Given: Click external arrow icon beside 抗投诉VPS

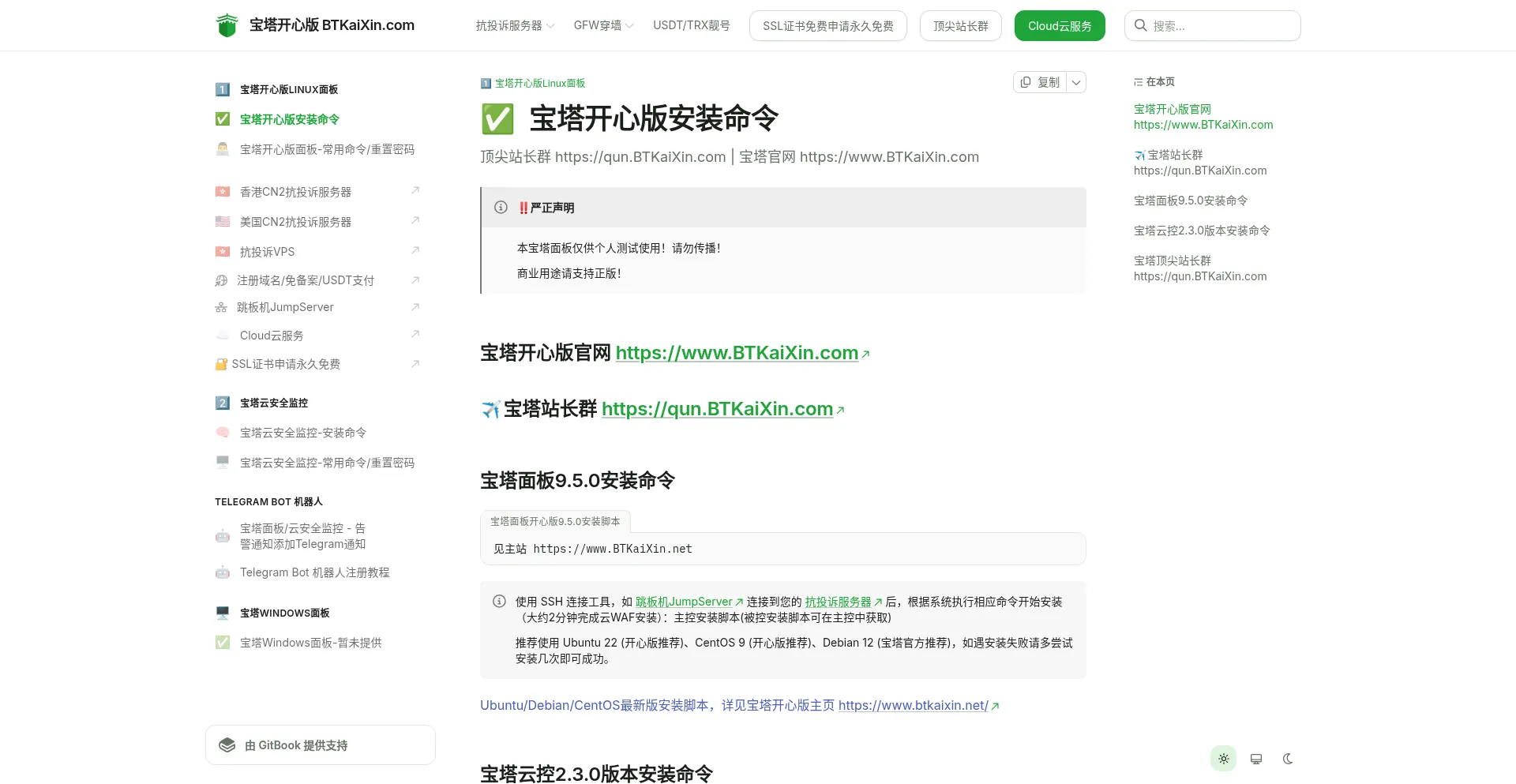Looking at the screenshot, I should (415, 250).
